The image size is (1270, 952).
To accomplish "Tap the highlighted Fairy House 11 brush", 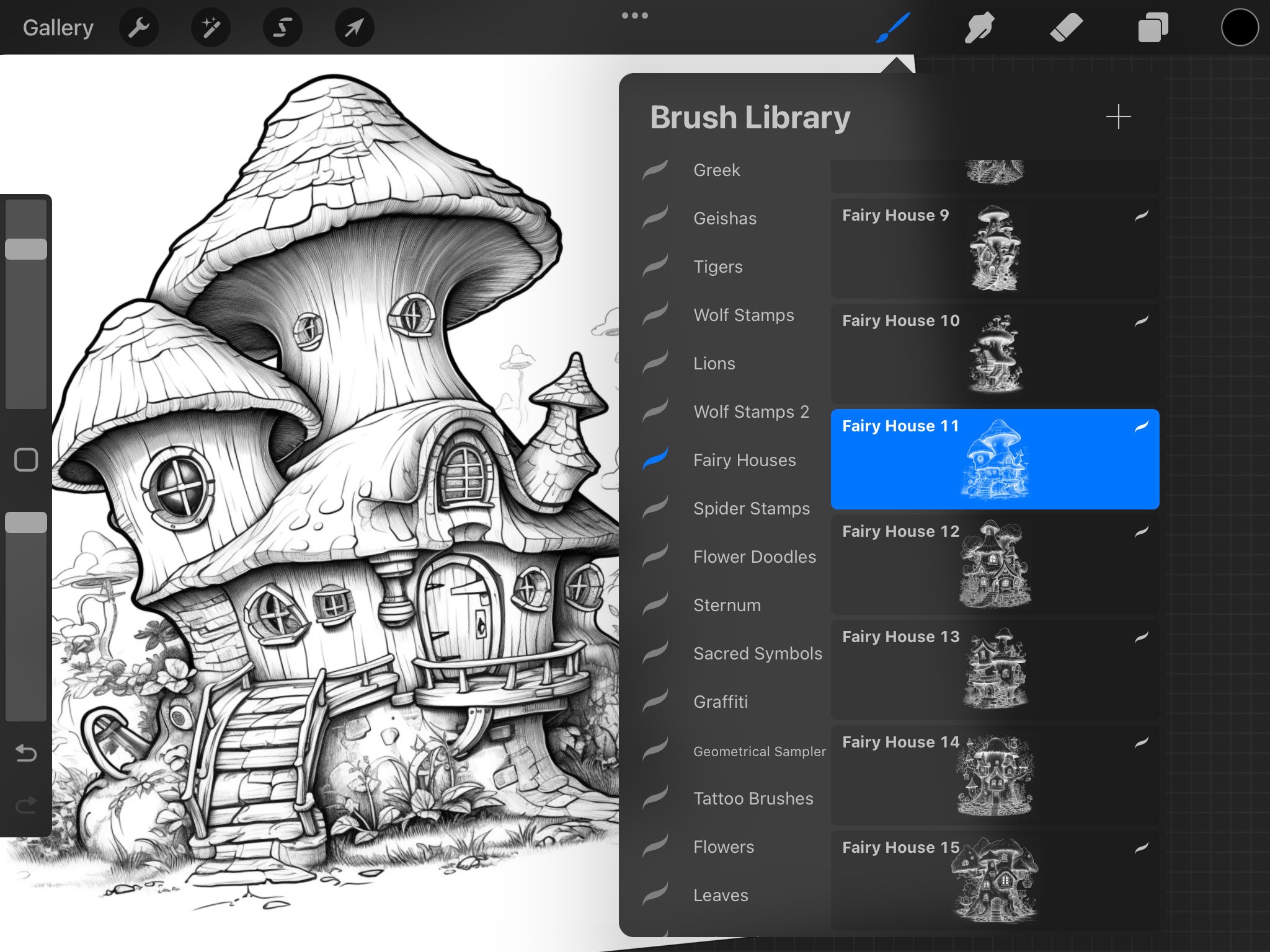I will pyautogui.click(x=995, y=459).
